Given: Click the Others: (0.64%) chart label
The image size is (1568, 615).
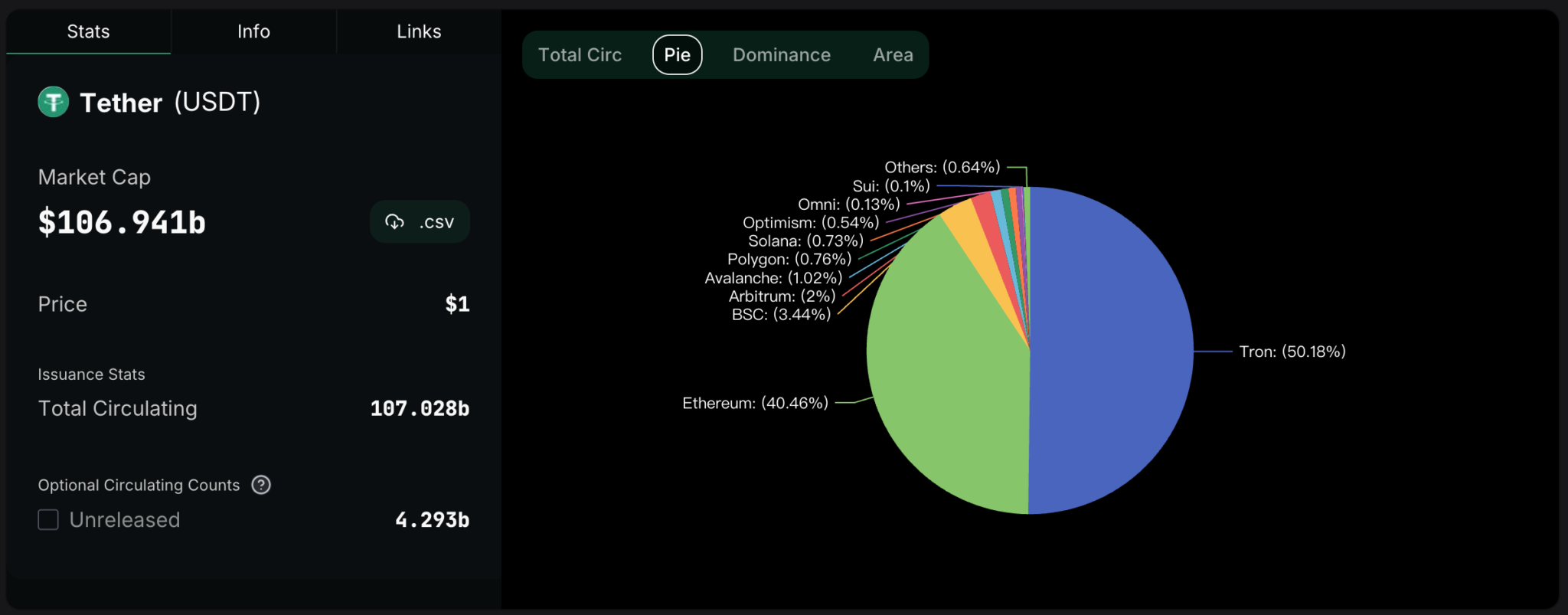Looking at the screenshot, I should (x=942, y=167).
